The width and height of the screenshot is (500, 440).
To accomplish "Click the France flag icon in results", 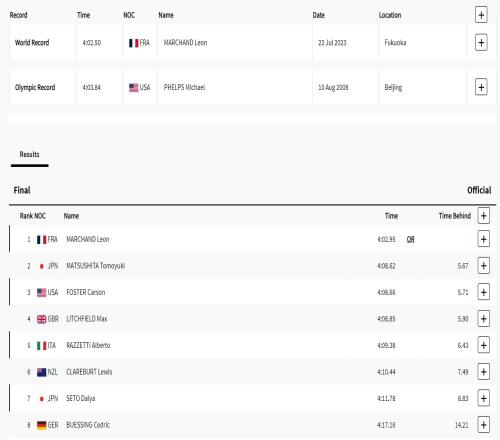I will point(42,240).
